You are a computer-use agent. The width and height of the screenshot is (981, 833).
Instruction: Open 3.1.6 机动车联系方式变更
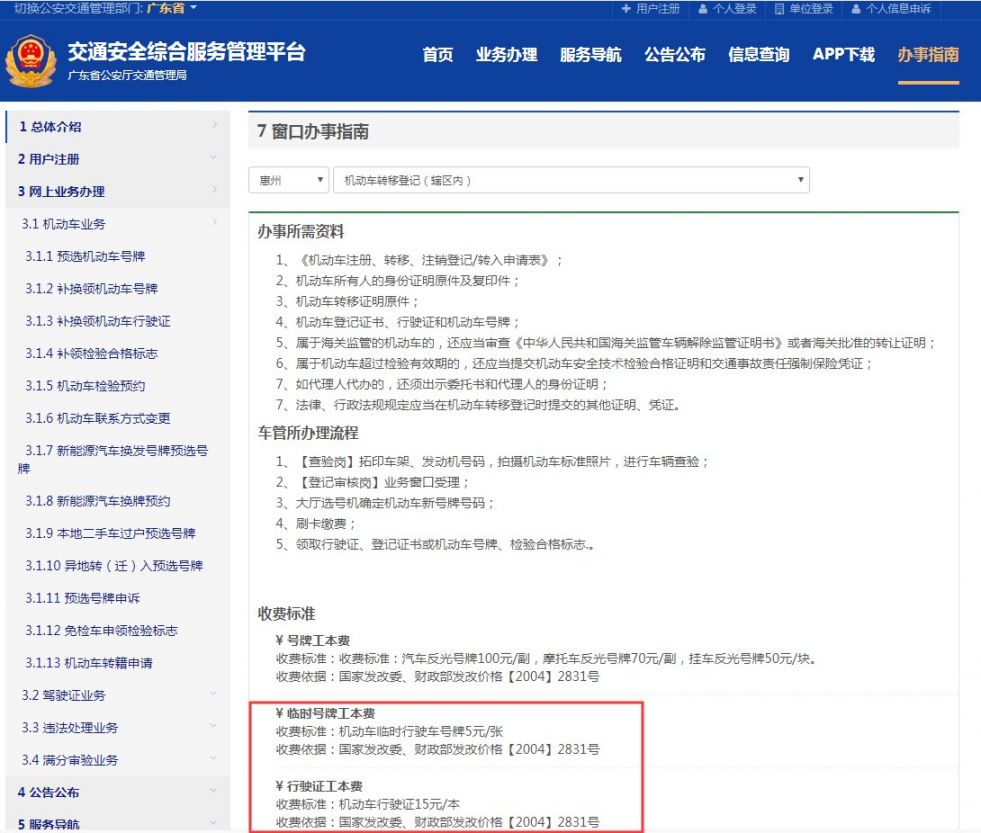point(98,419)
